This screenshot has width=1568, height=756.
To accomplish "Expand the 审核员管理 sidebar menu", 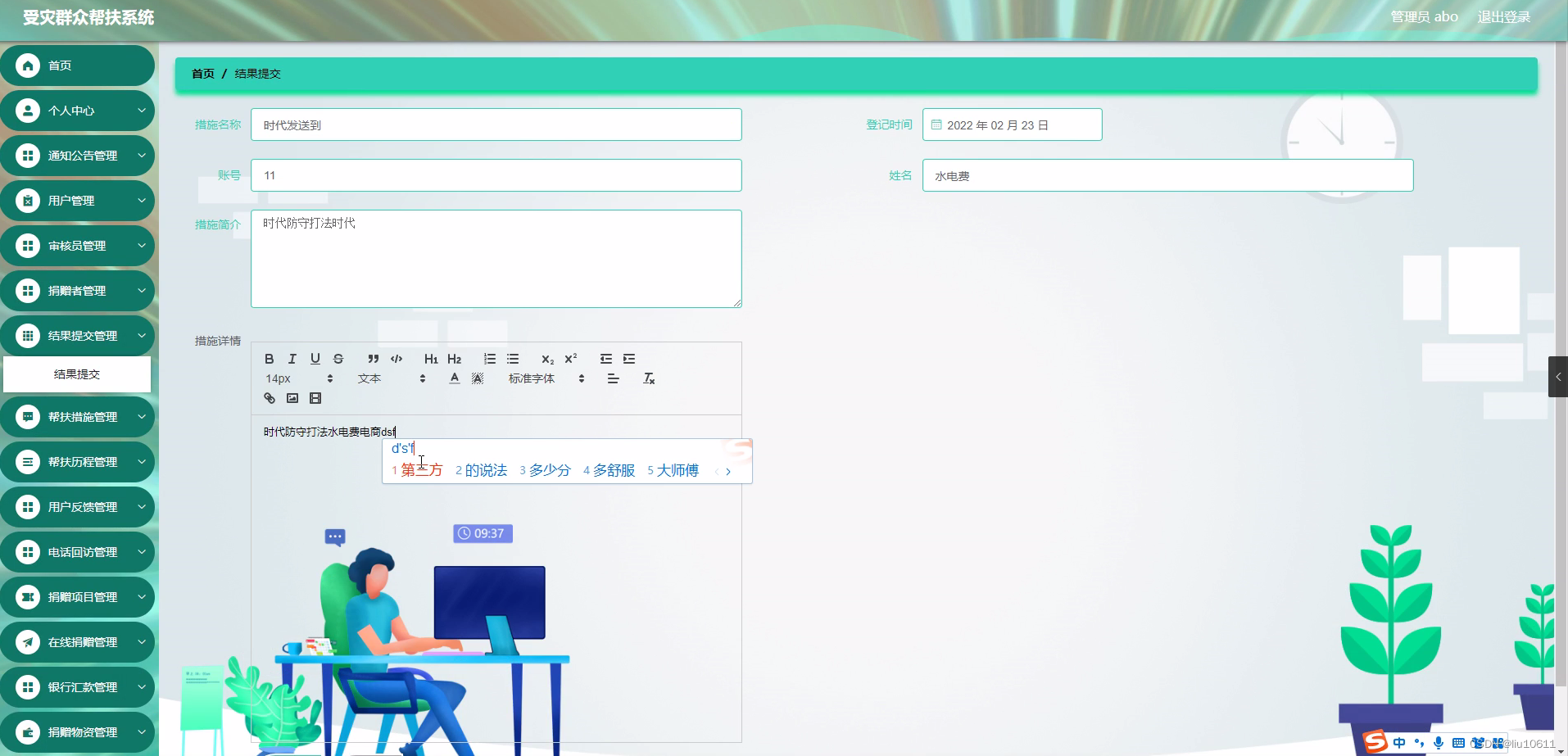I will pos(77,246).
